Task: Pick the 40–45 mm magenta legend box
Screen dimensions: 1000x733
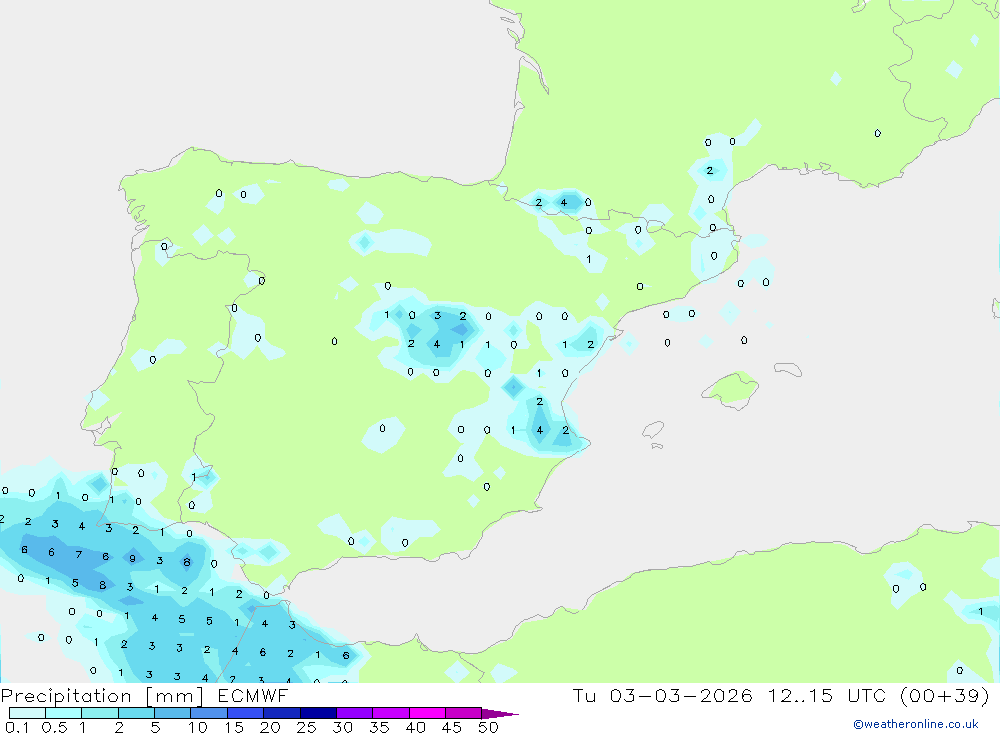Action: click(x=427, y=713)
